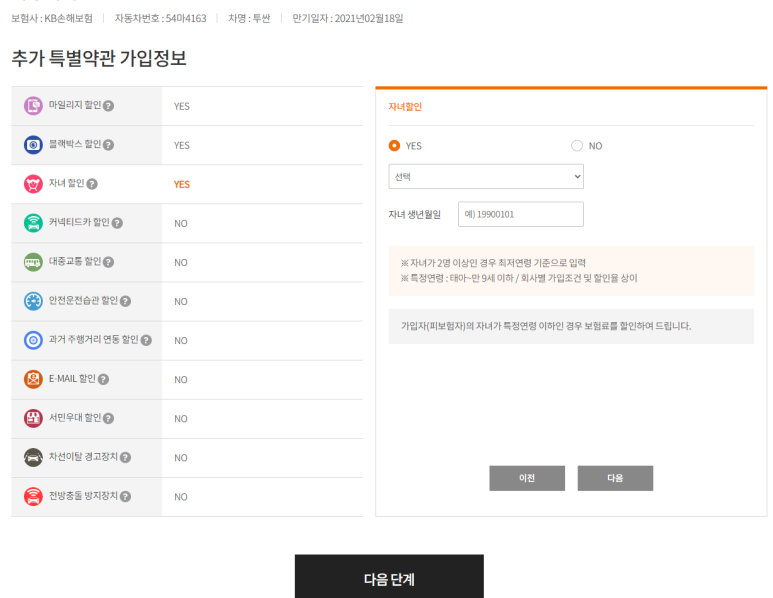Click the 보험사 : KB손해보험 text
The width and height of the screenshot is (773, 598).
52,18
